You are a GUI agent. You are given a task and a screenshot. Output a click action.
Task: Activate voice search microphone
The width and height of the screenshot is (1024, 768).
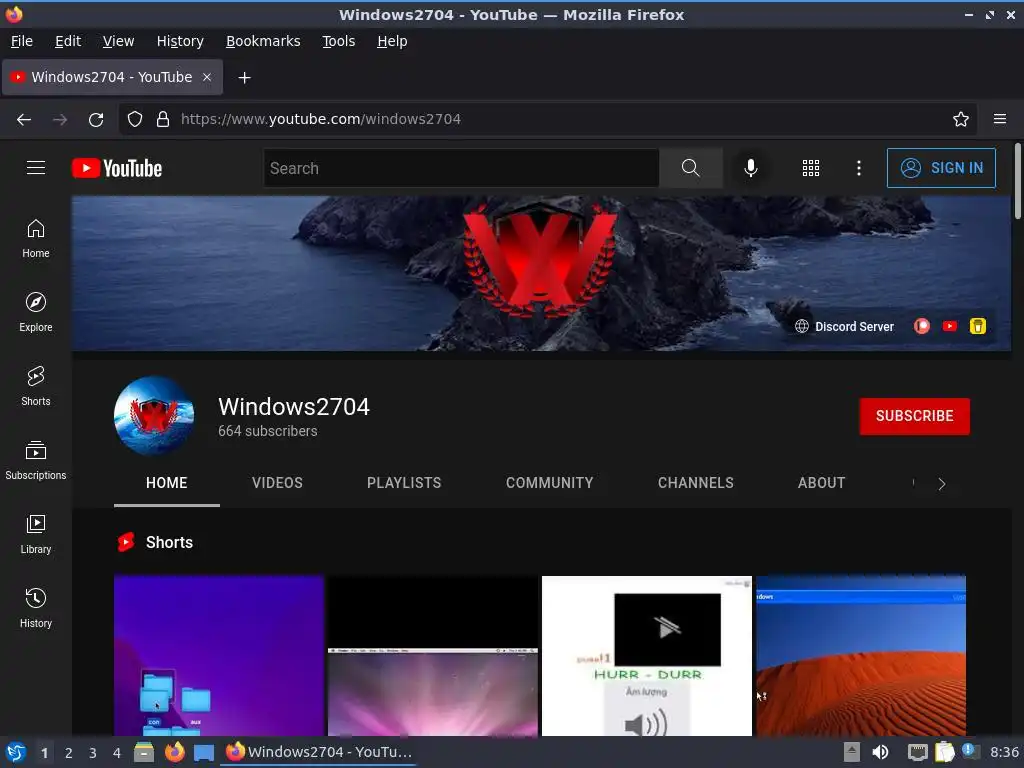coord(751,168)
